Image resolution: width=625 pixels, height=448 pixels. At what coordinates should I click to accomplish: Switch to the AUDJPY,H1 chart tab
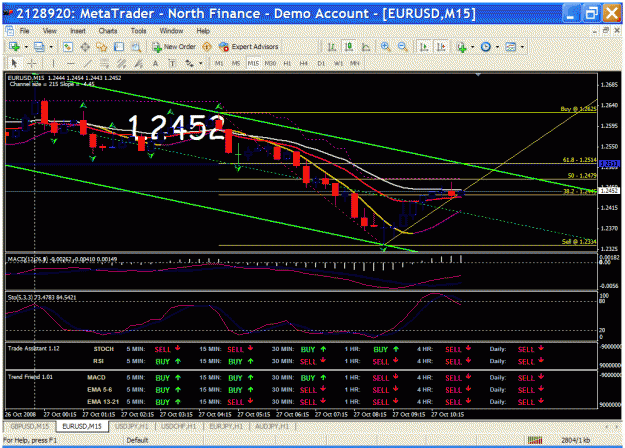click(273, 426)
